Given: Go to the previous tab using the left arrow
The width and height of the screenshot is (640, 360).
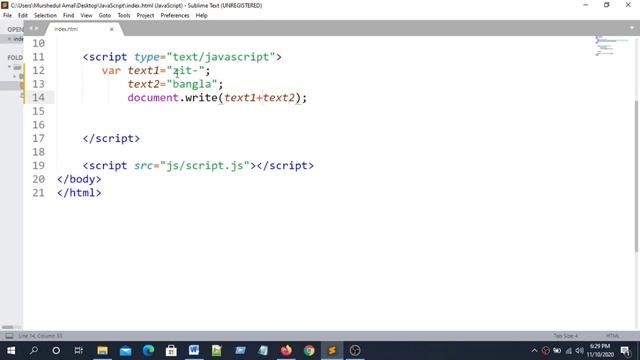Looking at the screenshot, I should [x=31, y=28].
